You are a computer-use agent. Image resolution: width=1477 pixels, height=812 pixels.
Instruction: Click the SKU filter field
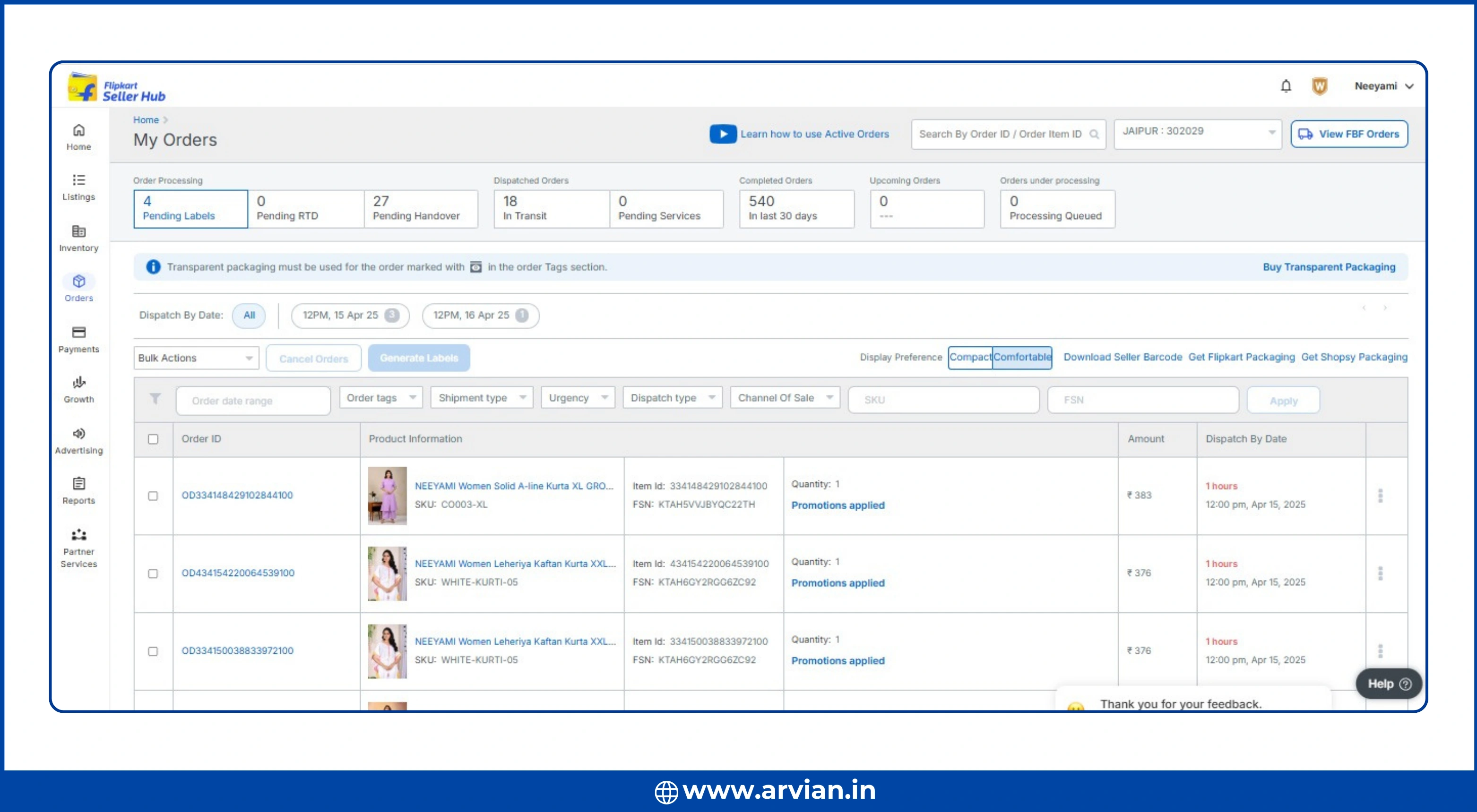coord(943,400)
